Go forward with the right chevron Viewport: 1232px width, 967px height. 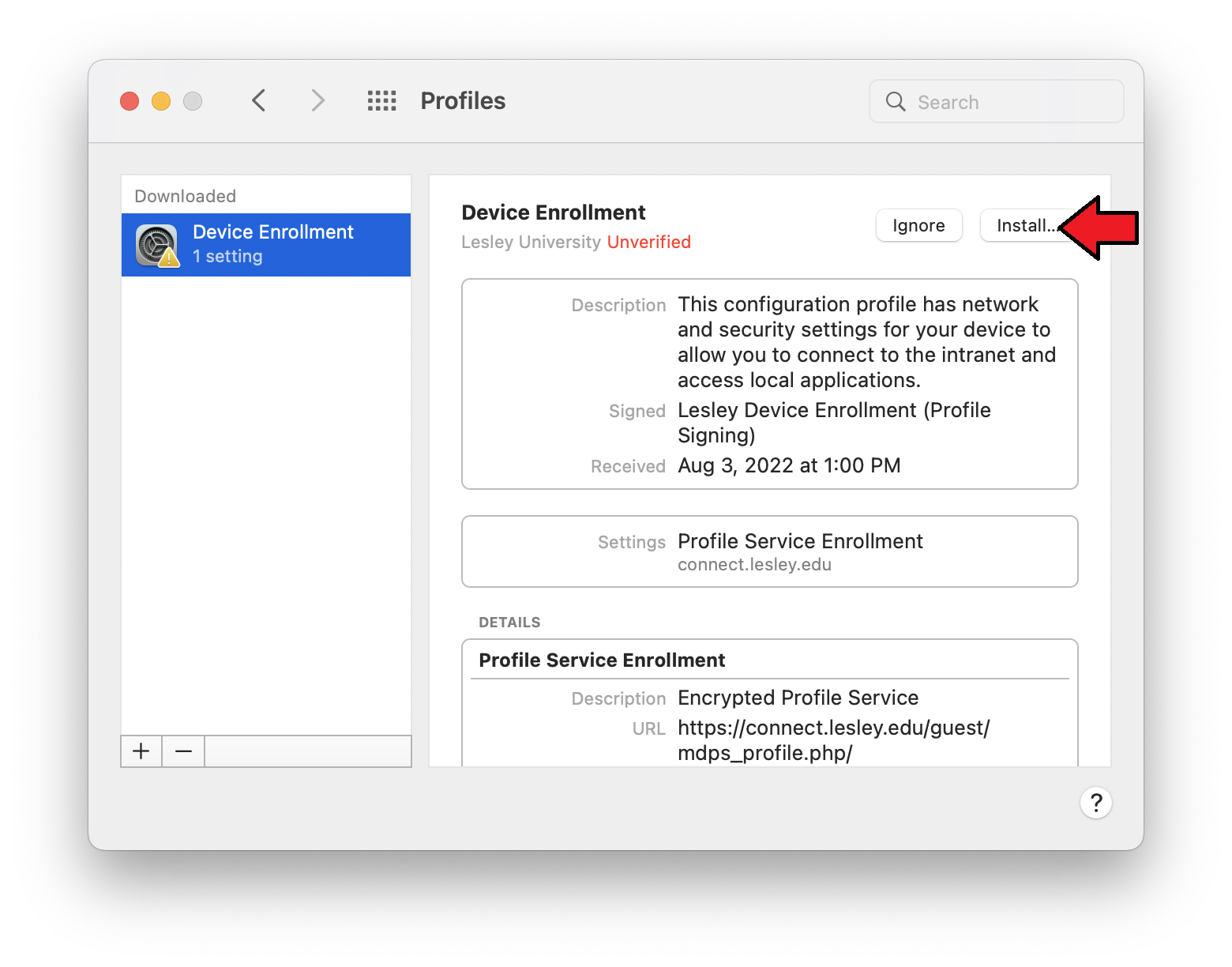317,100
